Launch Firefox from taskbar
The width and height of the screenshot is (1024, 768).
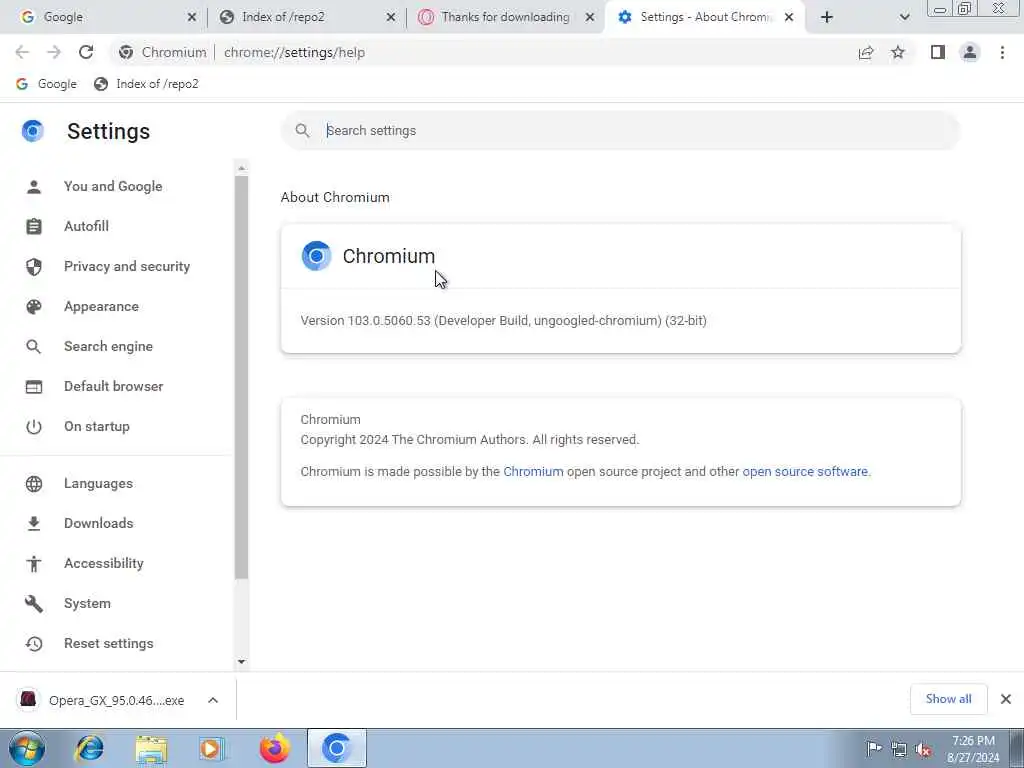point(274,748)
